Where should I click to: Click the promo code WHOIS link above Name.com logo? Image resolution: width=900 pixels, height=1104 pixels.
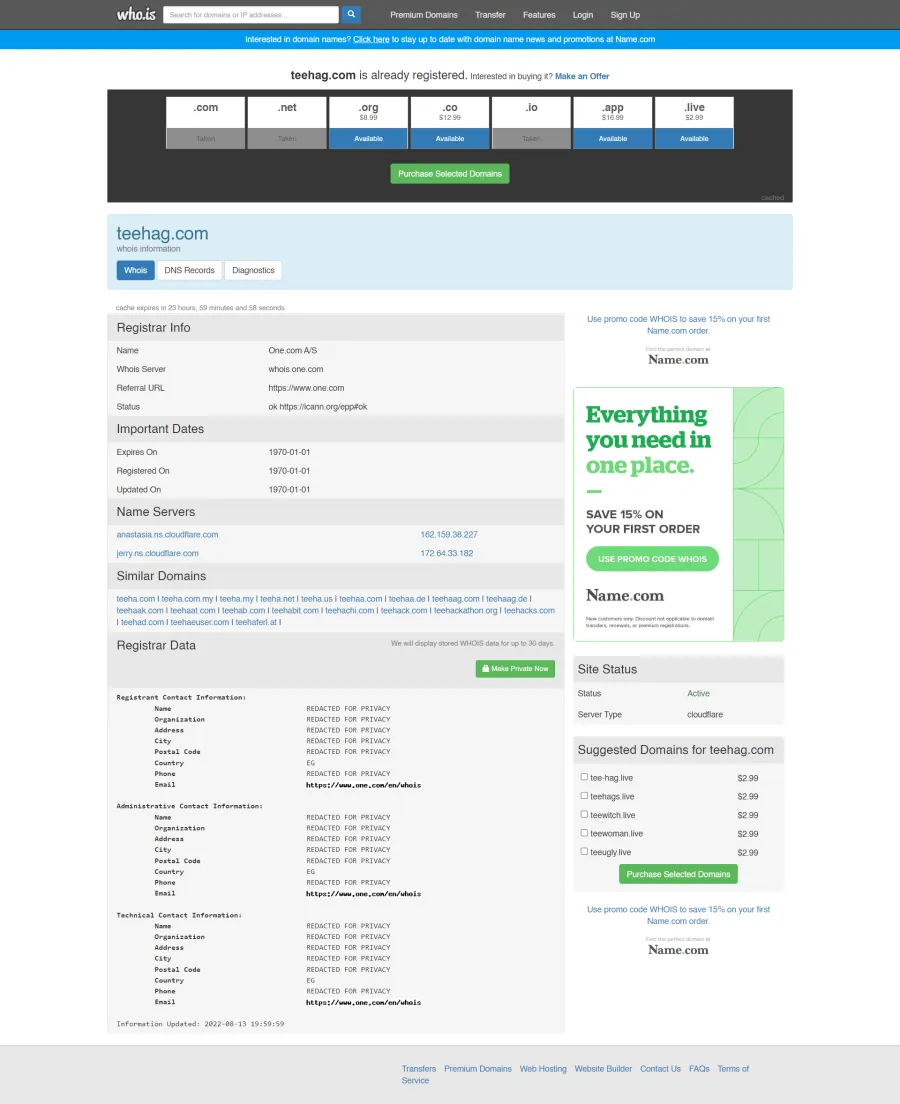(678, 325)
